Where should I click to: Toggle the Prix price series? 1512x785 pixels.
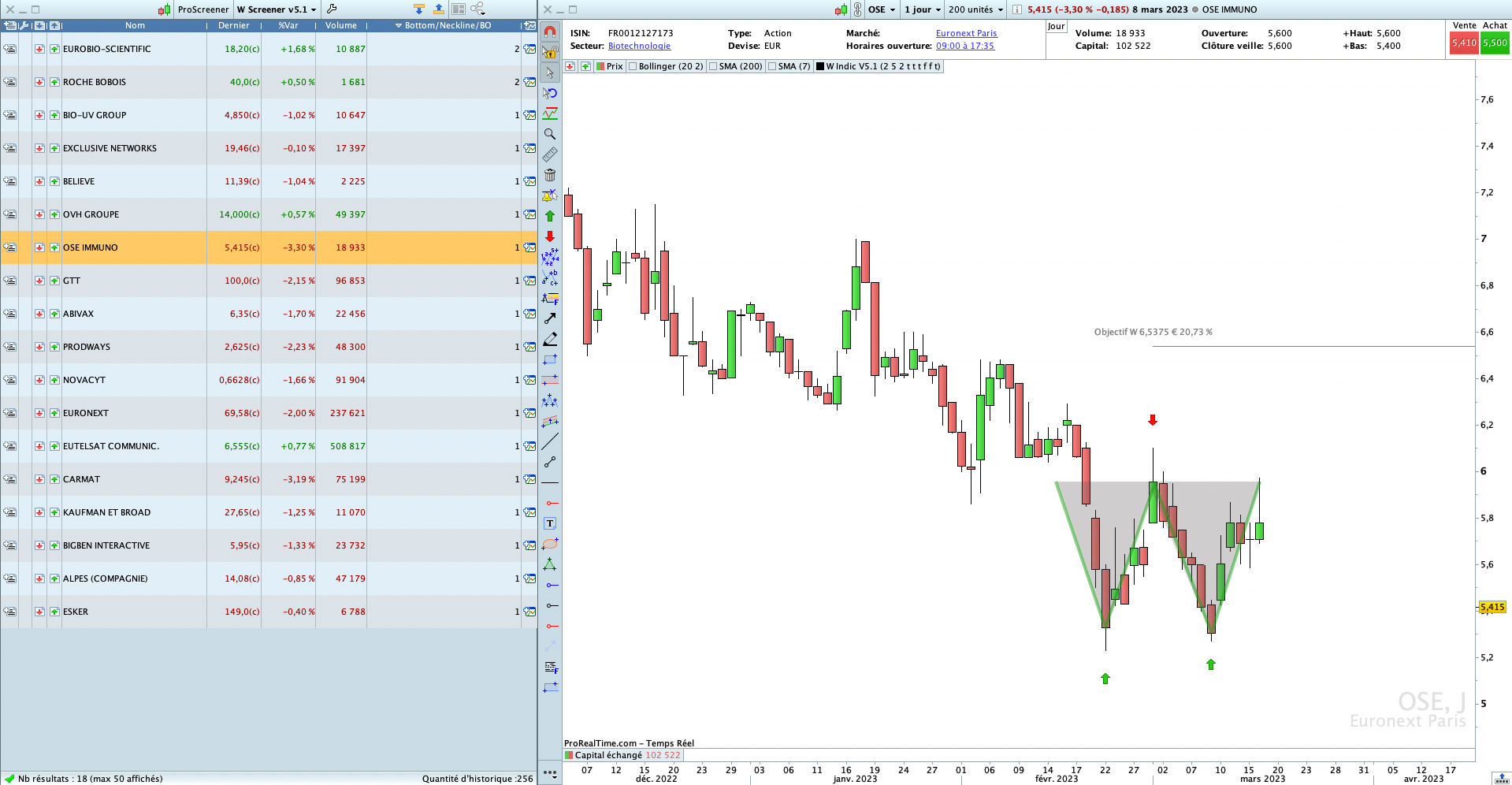click(600, 66)
